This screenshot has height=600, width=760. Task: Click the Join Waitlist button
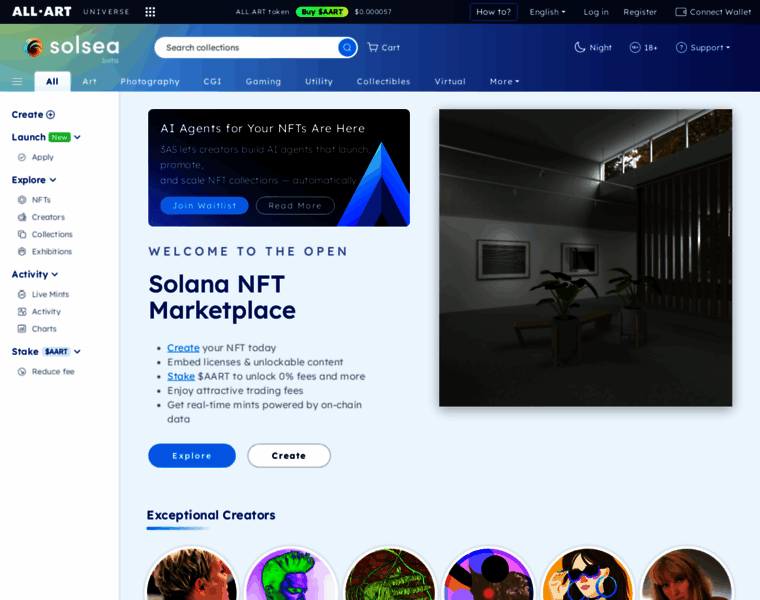click(204, 205)
